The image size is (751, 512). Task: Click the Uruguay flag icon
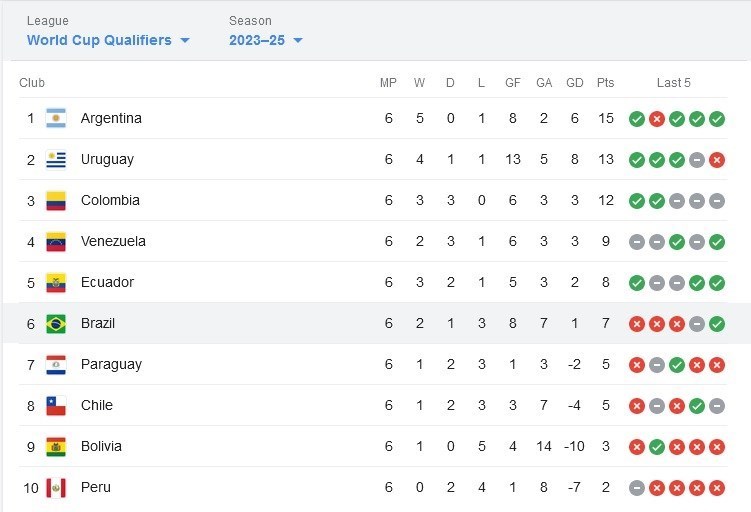point(56,159)
